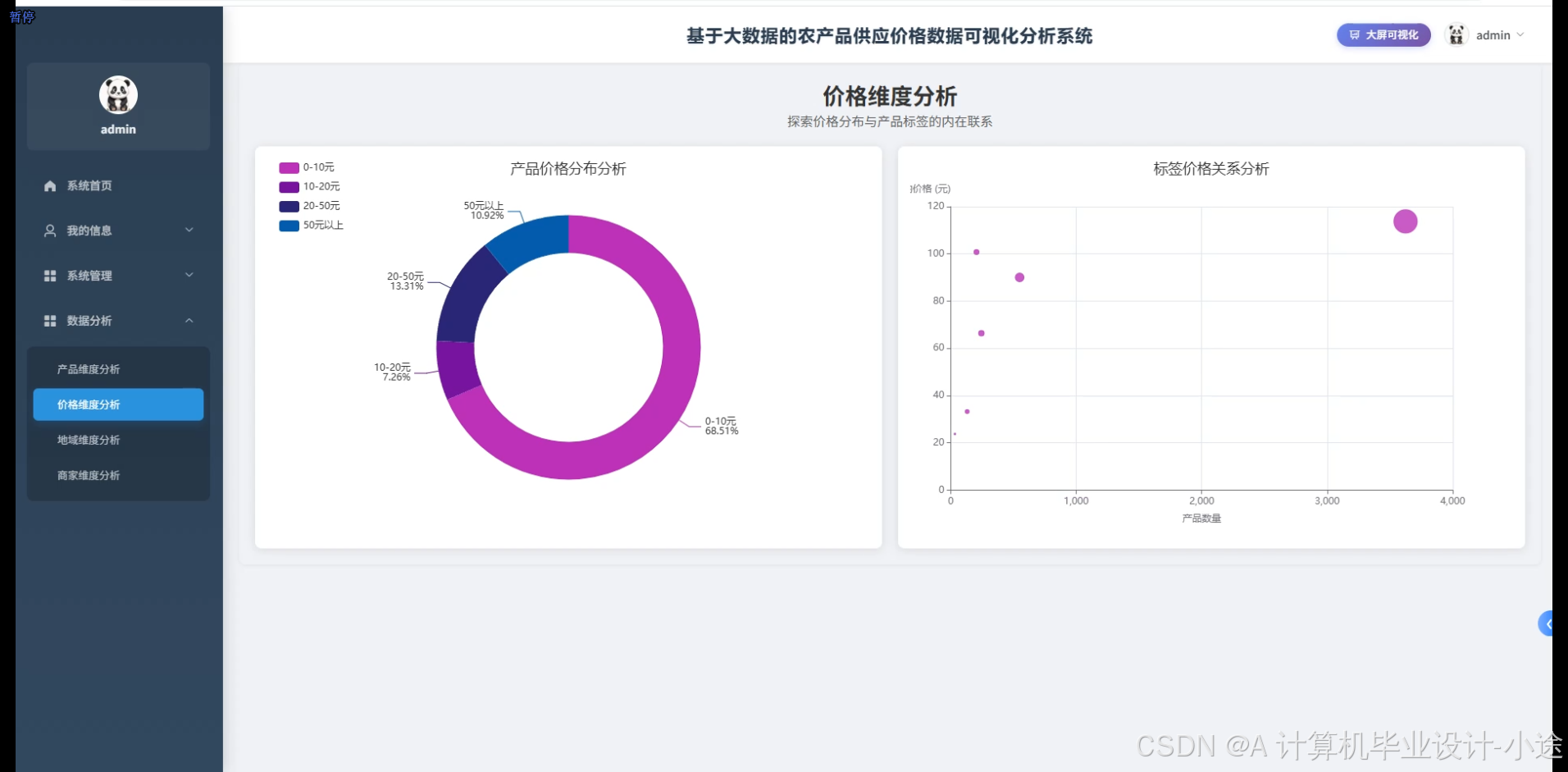The height and width of the screenshot is (772, 1568).
Task: Click the blue collapse arrow at right edge
Action: [1546, 624]
